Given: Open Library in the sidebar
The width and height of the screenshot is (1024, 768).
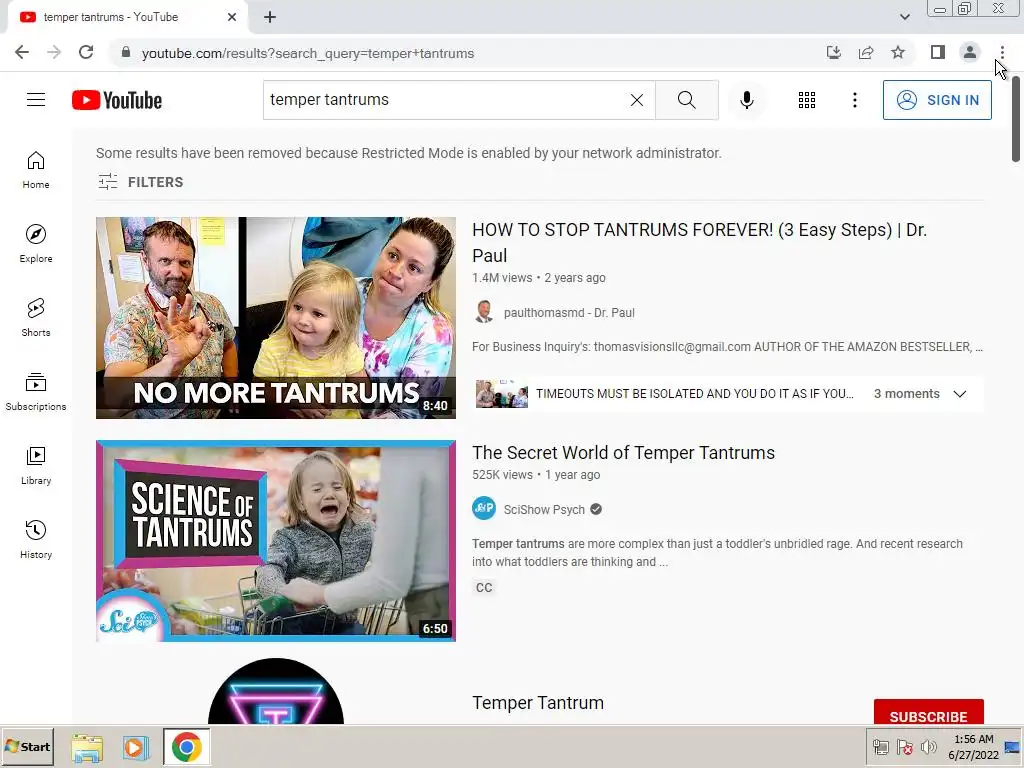Looking at the screenshot, I should pos(36,466).
